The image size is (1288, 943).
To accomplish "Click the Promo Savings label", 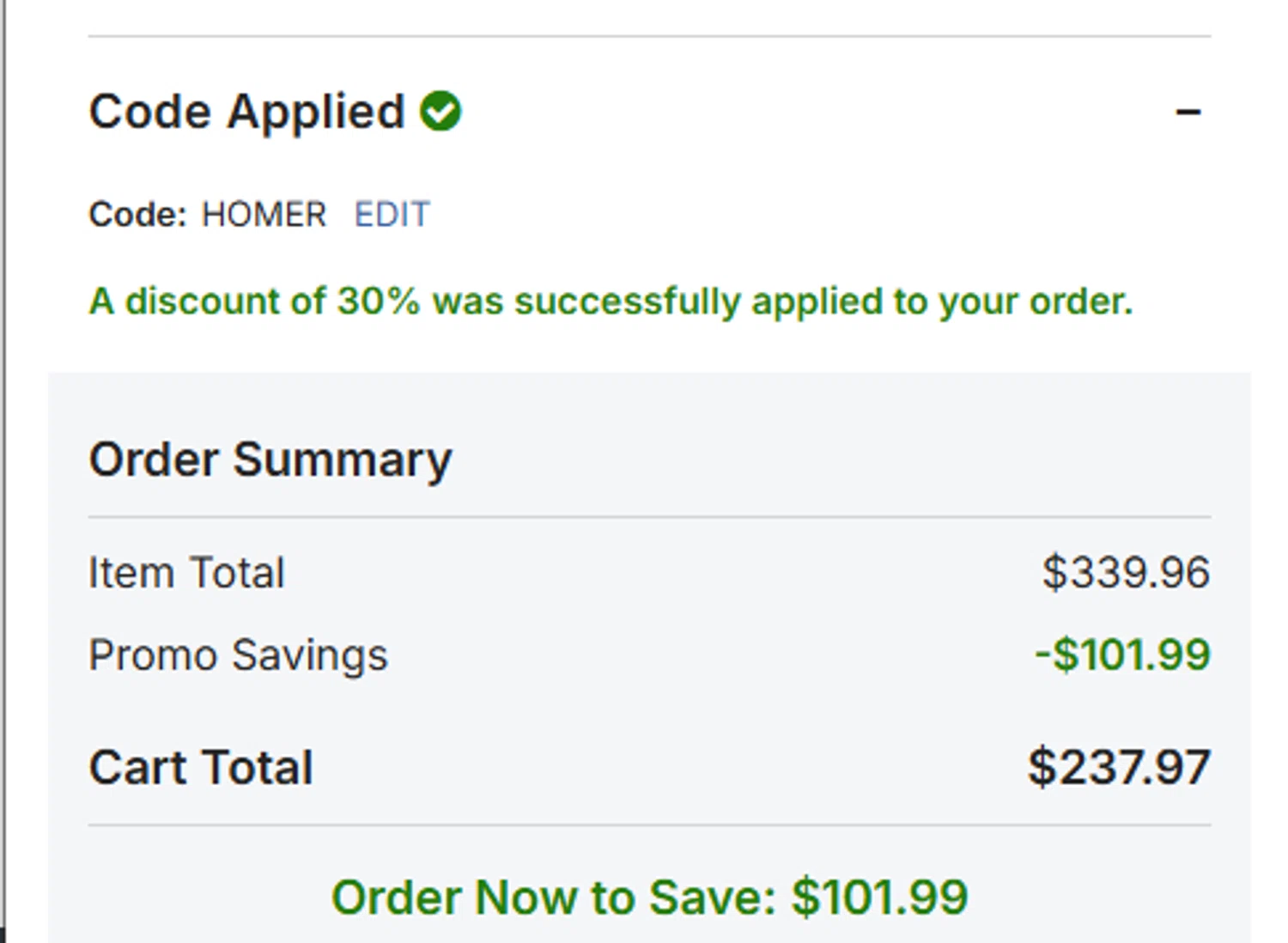I will (x=238, y=655).
